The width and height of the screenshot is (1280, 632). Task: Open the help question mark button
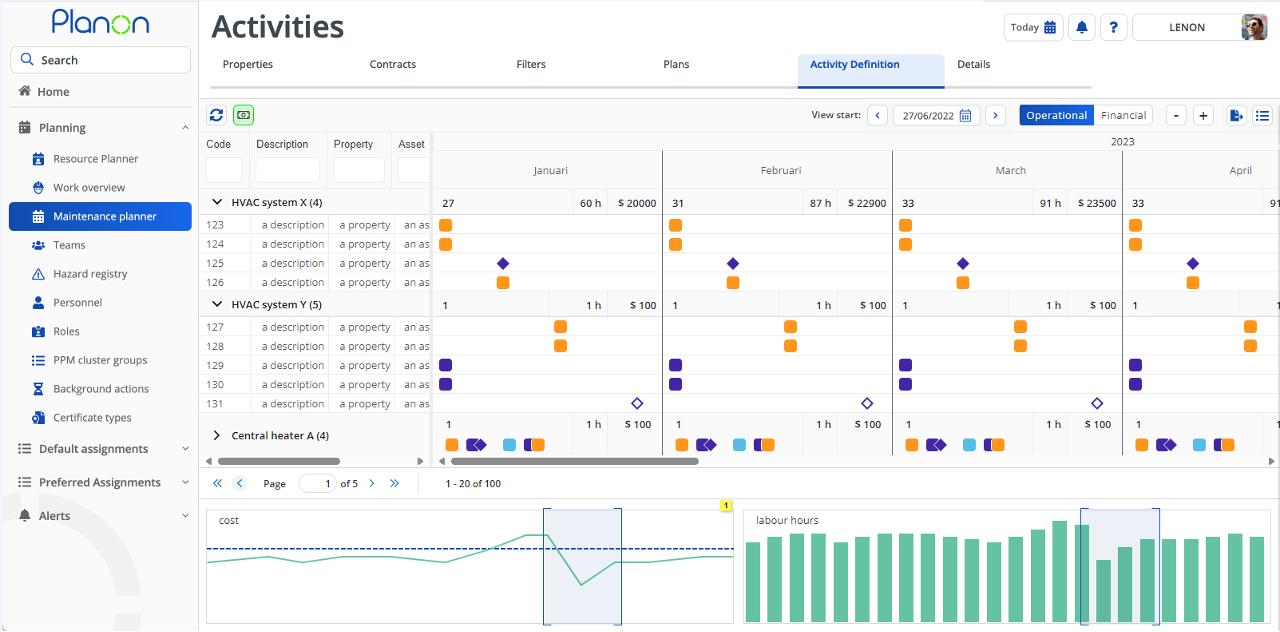(1114, 28)
